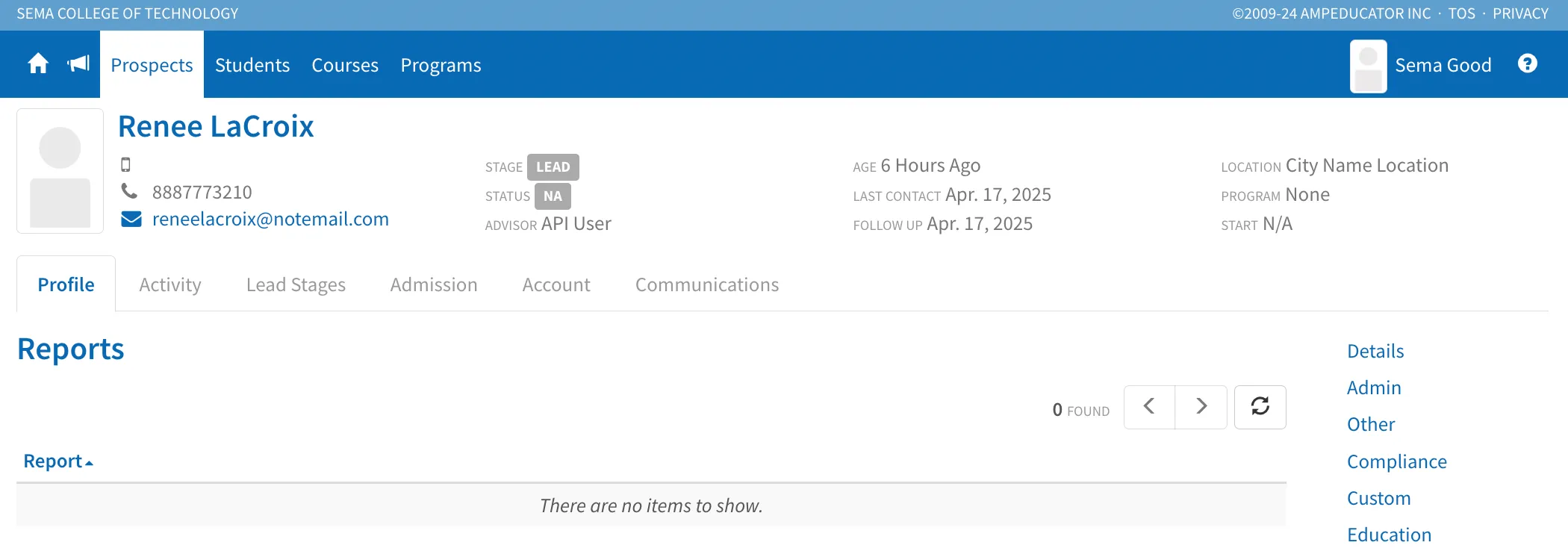This screenshot has height=560, width=1568.
Task: Open the Custom section link
Action: [1379, 498]
